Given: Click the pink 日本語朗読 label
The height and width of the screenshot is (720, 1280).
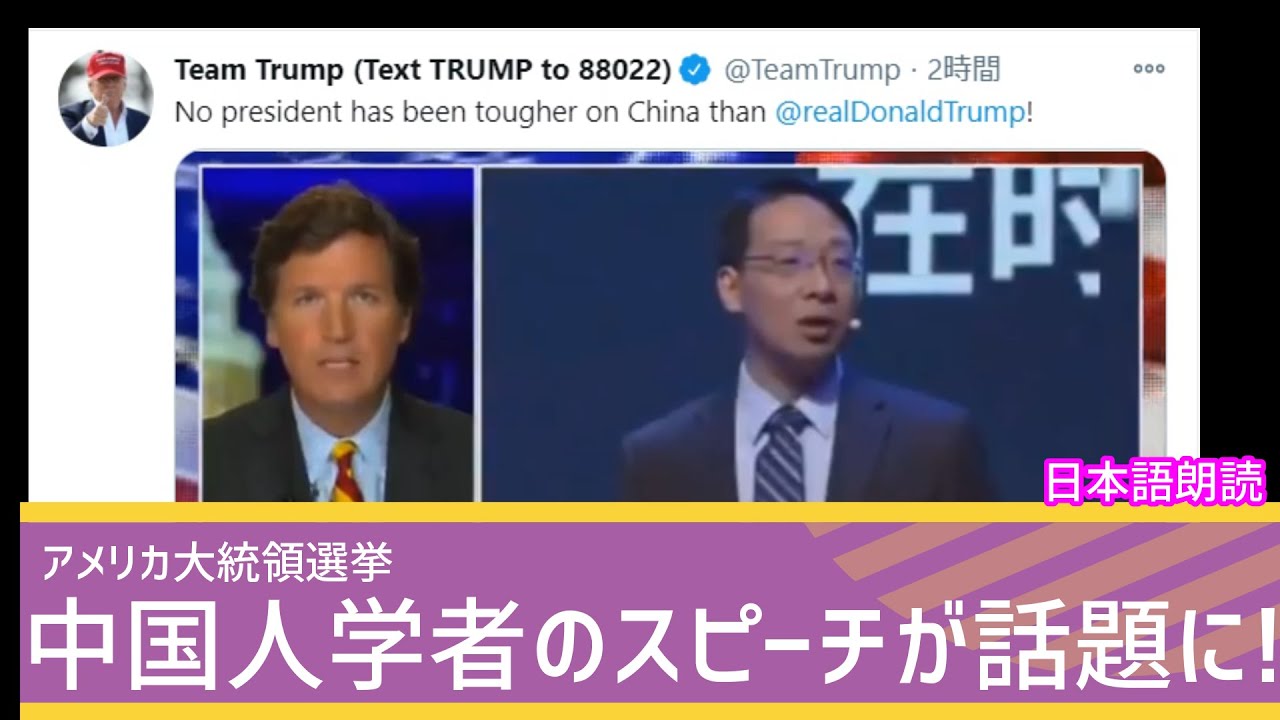Looking at the screenshot, I should coord(1155,482).
